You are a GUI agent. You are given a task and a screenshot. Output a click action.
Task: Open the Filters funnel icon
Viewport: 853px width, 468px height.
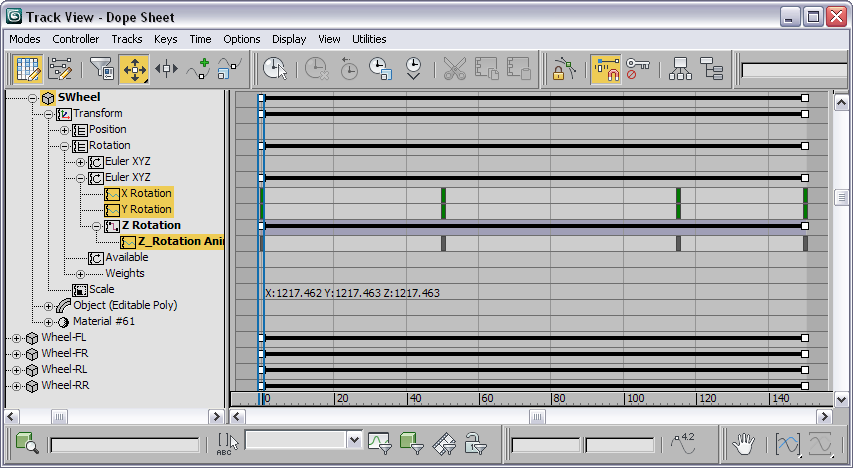point(101,69)
